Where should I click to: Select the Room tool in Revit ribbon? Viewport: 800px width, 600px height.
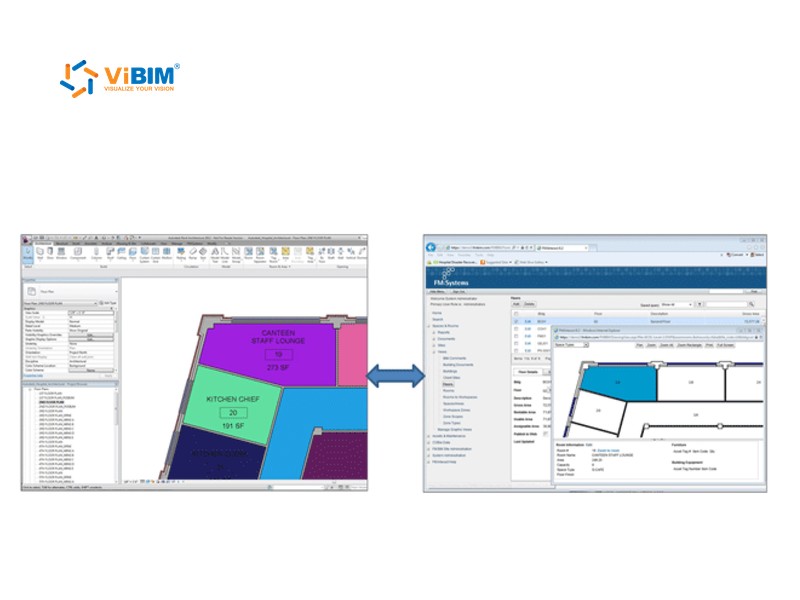point(248,254)
